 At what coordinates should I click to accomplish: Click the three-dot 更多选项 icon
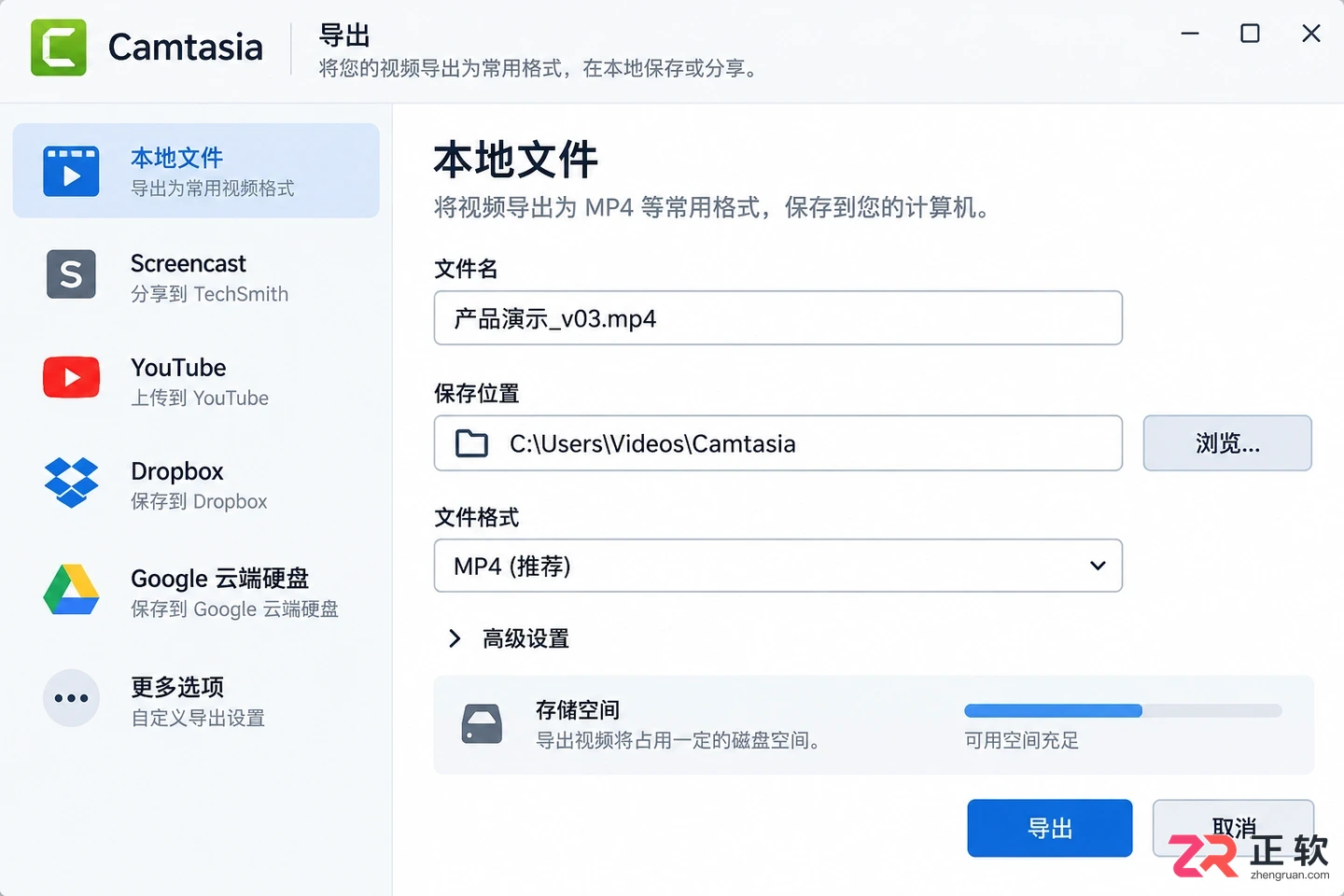(71, 697)
